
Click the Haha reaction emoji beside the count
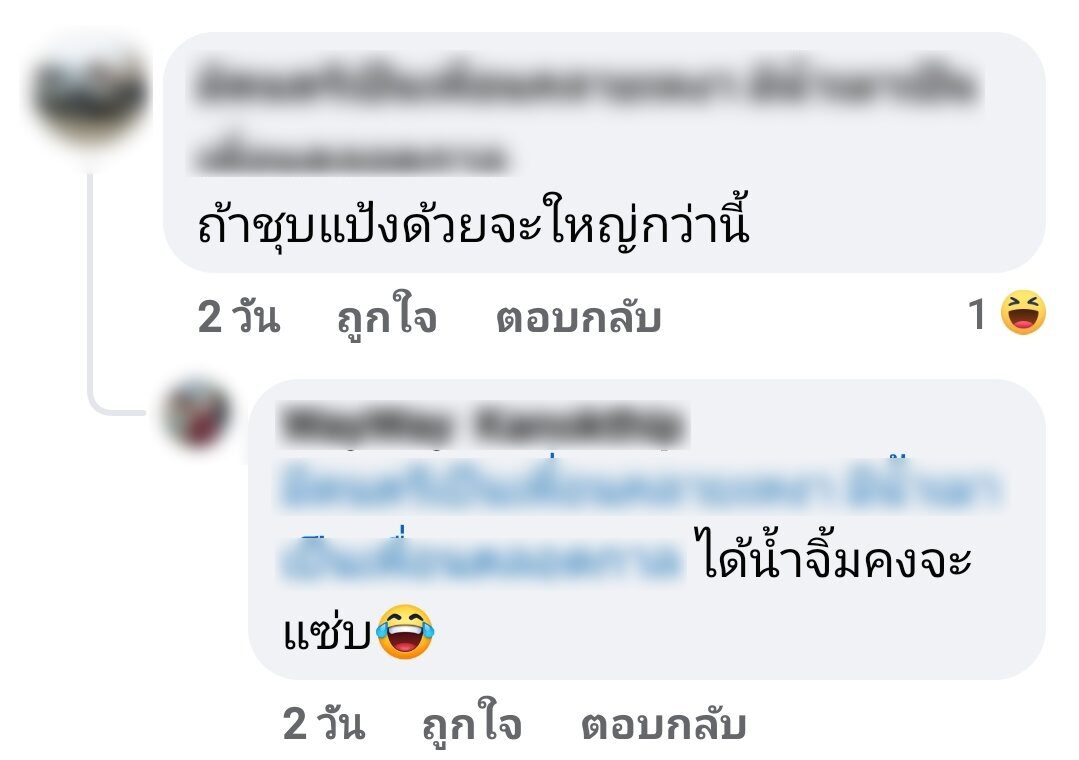tap(1023, 313)
